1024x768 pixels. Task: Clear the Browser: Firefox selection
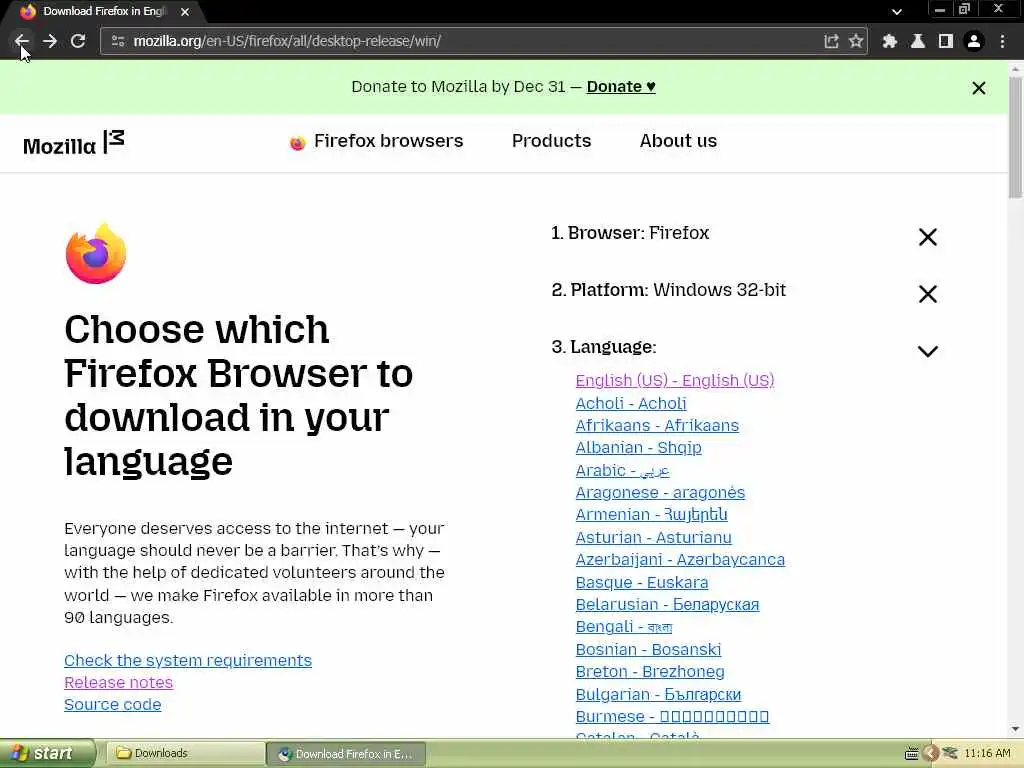927,236
